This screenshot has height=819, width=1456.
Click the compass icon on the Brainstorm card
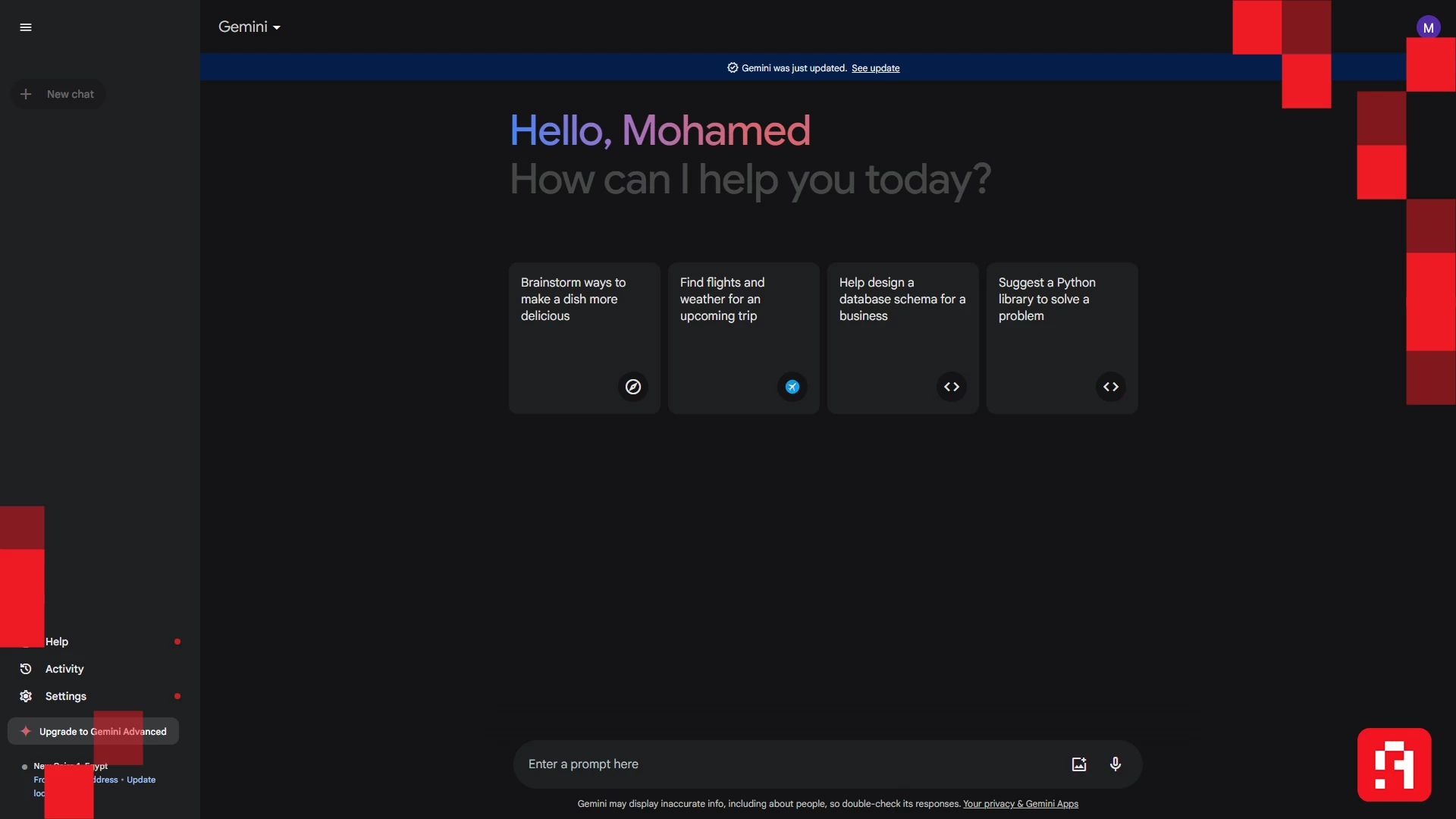pyautogui.click(x=633, y=387)
